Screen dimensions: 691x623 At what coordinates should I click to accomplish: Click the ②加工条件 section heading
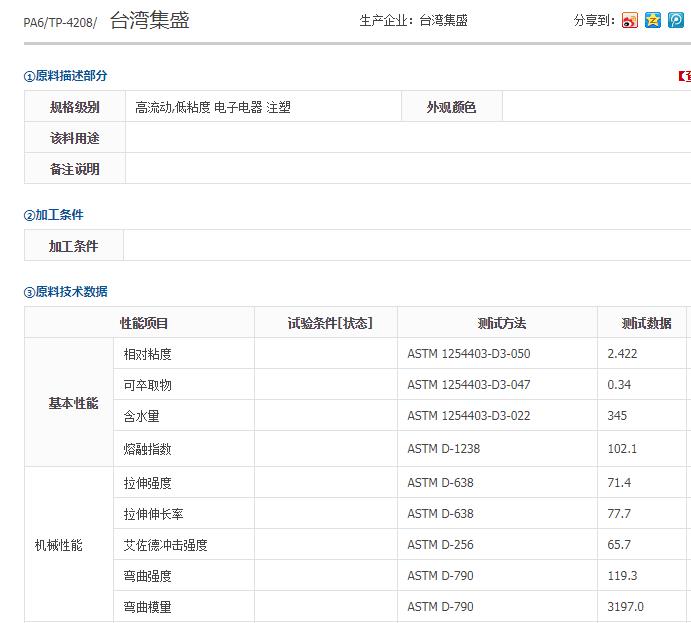click(x=53, y=215)
